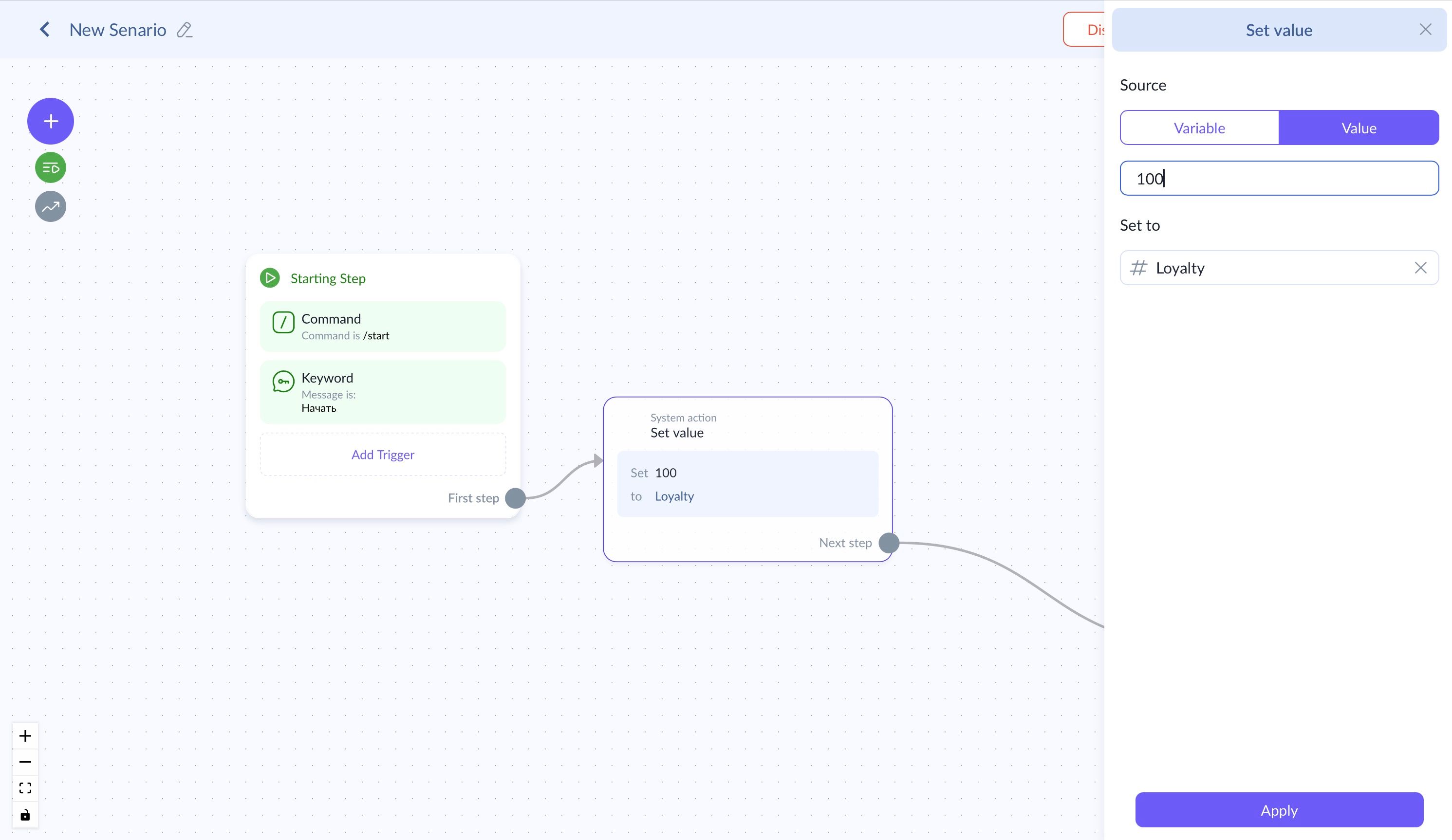Click the fit view brackets icon
Viewport: 1452px width, 840px height.
point(25,787)
